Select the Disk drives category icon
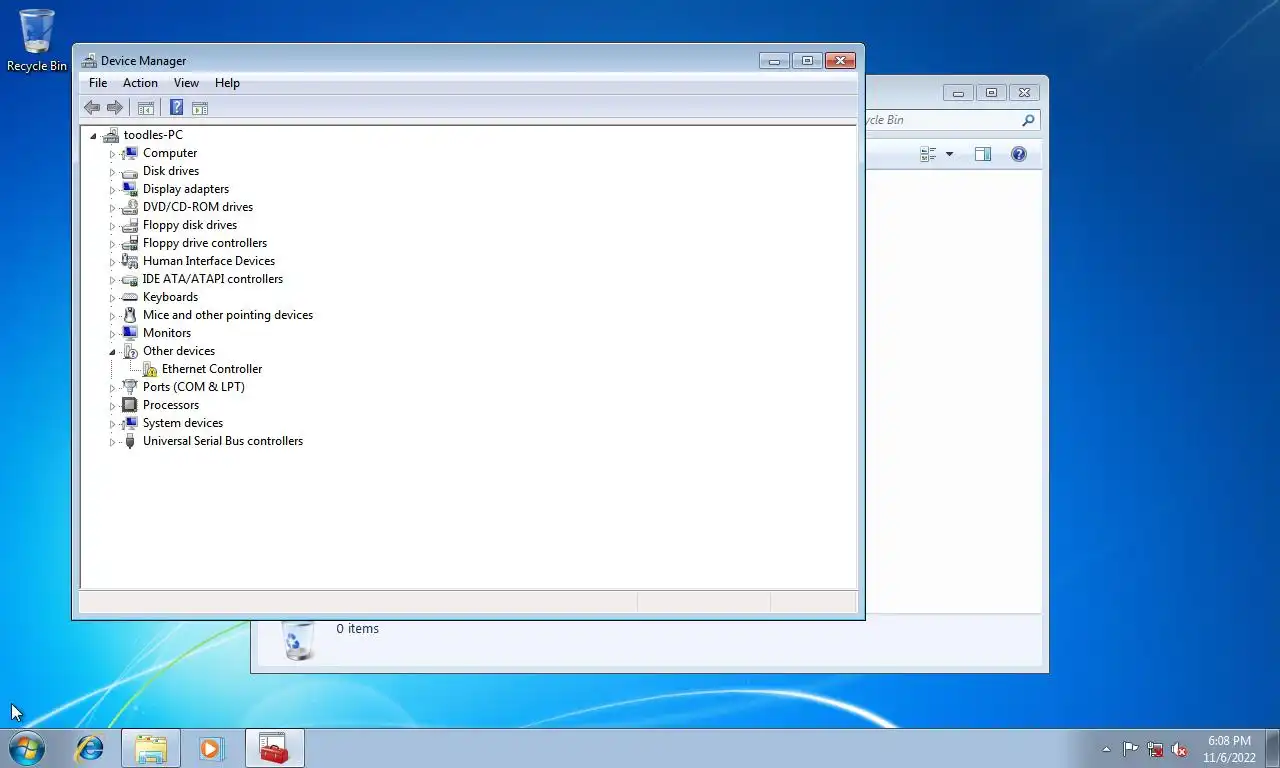The image size is (1280, 768). click(130, 171)
